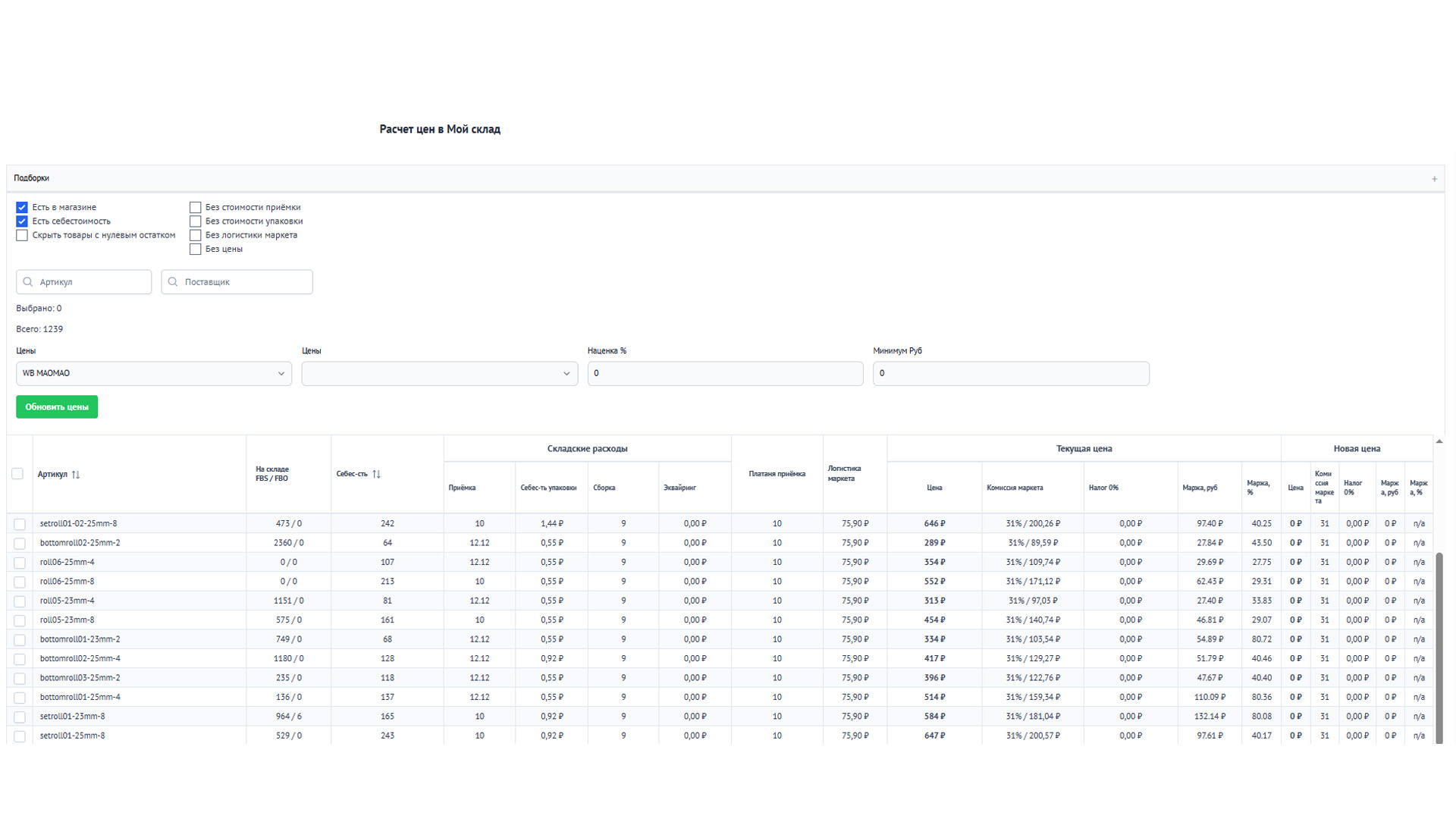Viewport: 1456px width, 819px height.
Task: Click the table vertical scrollbar thumb
Action: click(x=1439, y=648)
